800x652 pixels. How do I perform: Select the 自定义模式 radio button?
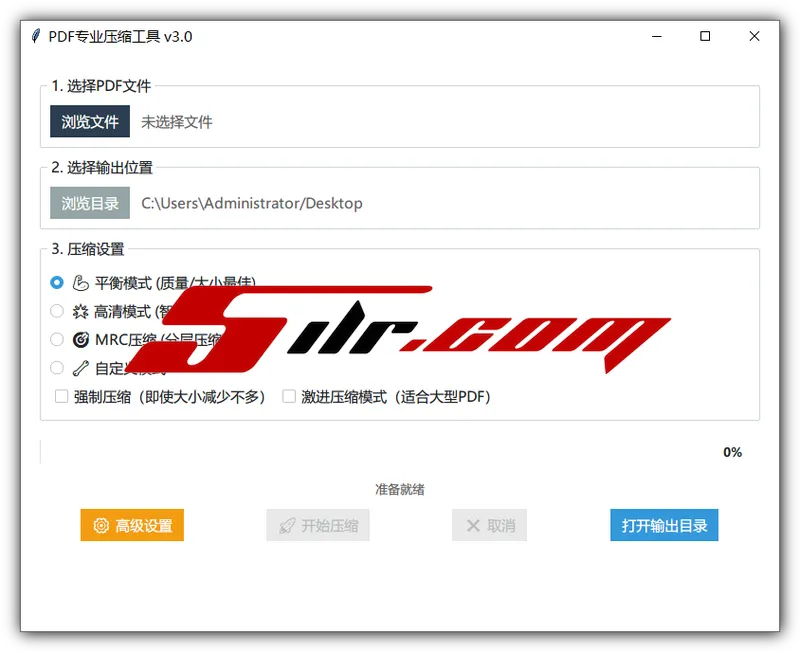[57, 368]
